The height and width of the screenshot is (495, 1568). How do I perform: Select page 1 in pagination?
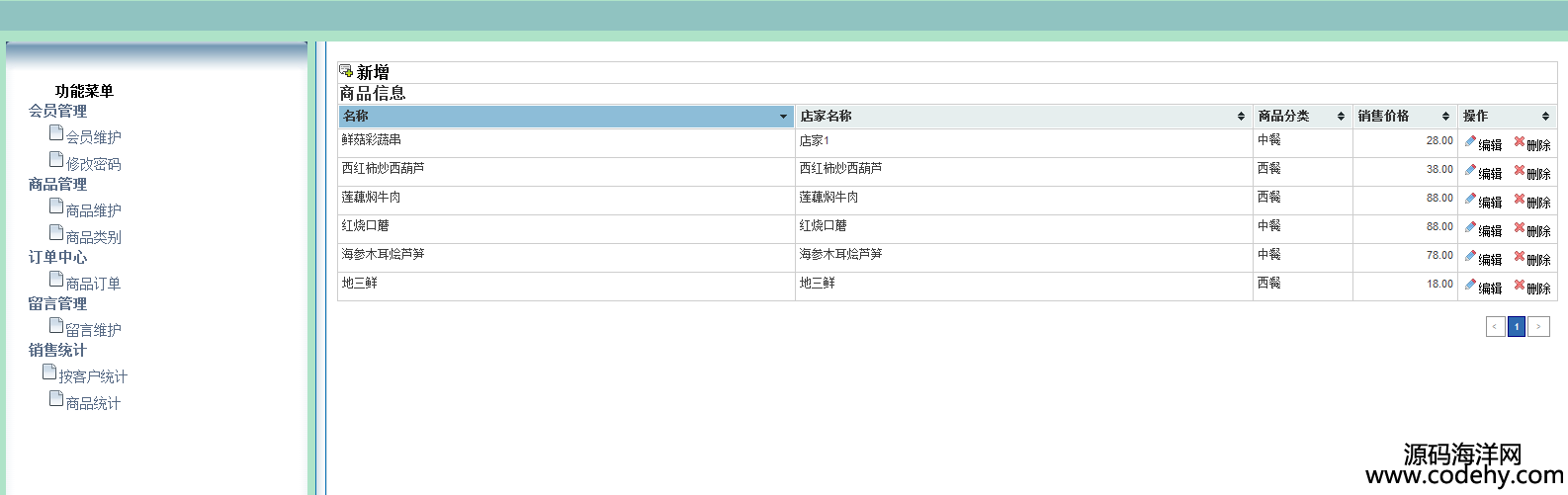[1517, 326]
